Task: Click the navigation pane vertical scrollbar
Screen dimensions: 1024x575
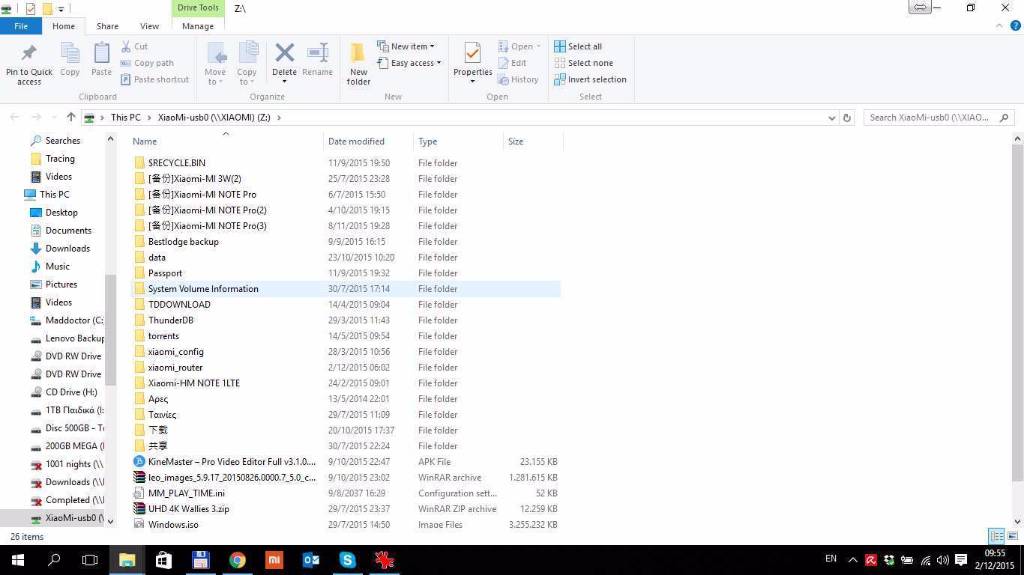Action: pyautogui.click(x=111, y=330)
